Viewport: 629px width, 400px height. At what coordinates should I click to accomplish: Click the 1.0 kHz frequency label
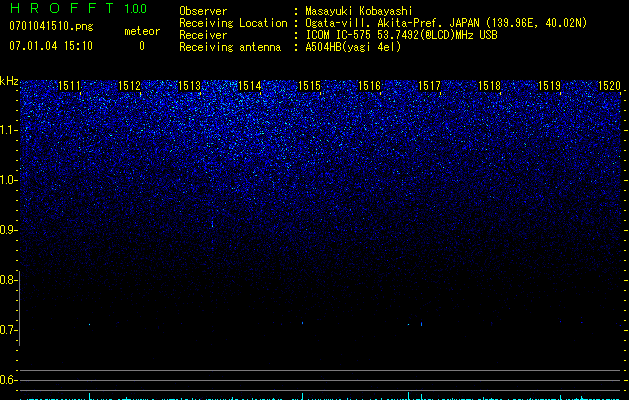(8, 180)
